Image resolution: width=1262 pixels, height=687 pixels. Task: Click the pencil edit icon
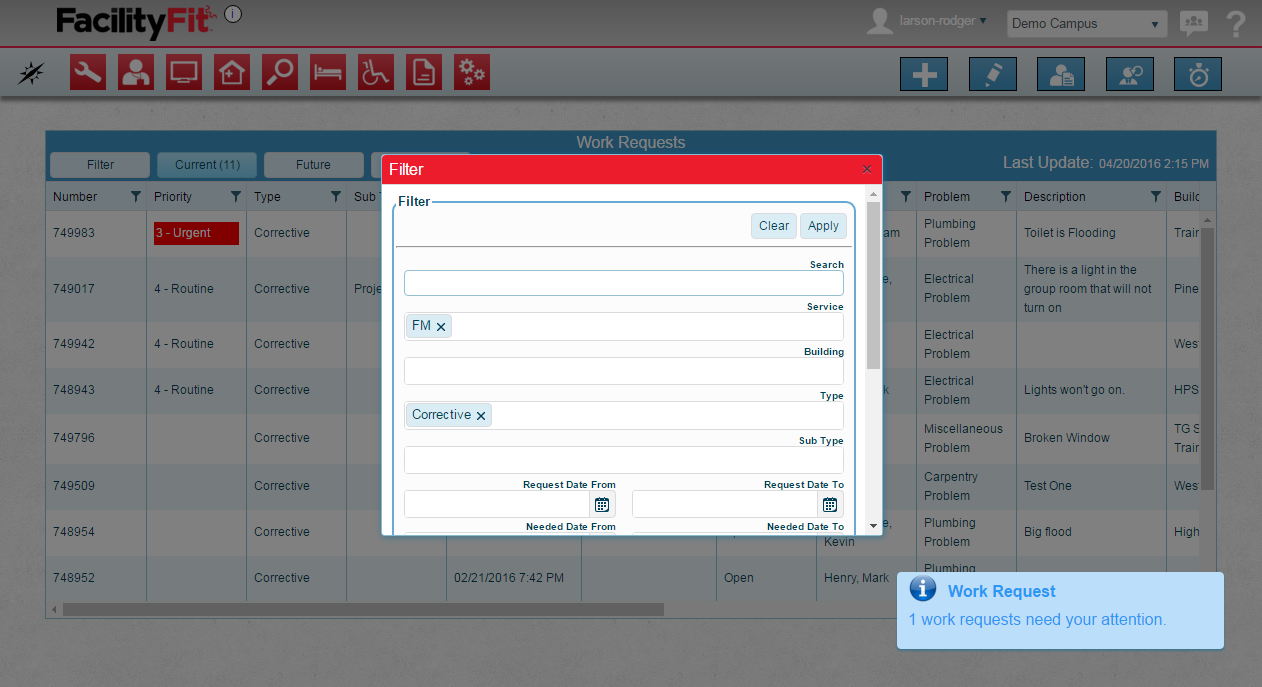pos(992,75)
